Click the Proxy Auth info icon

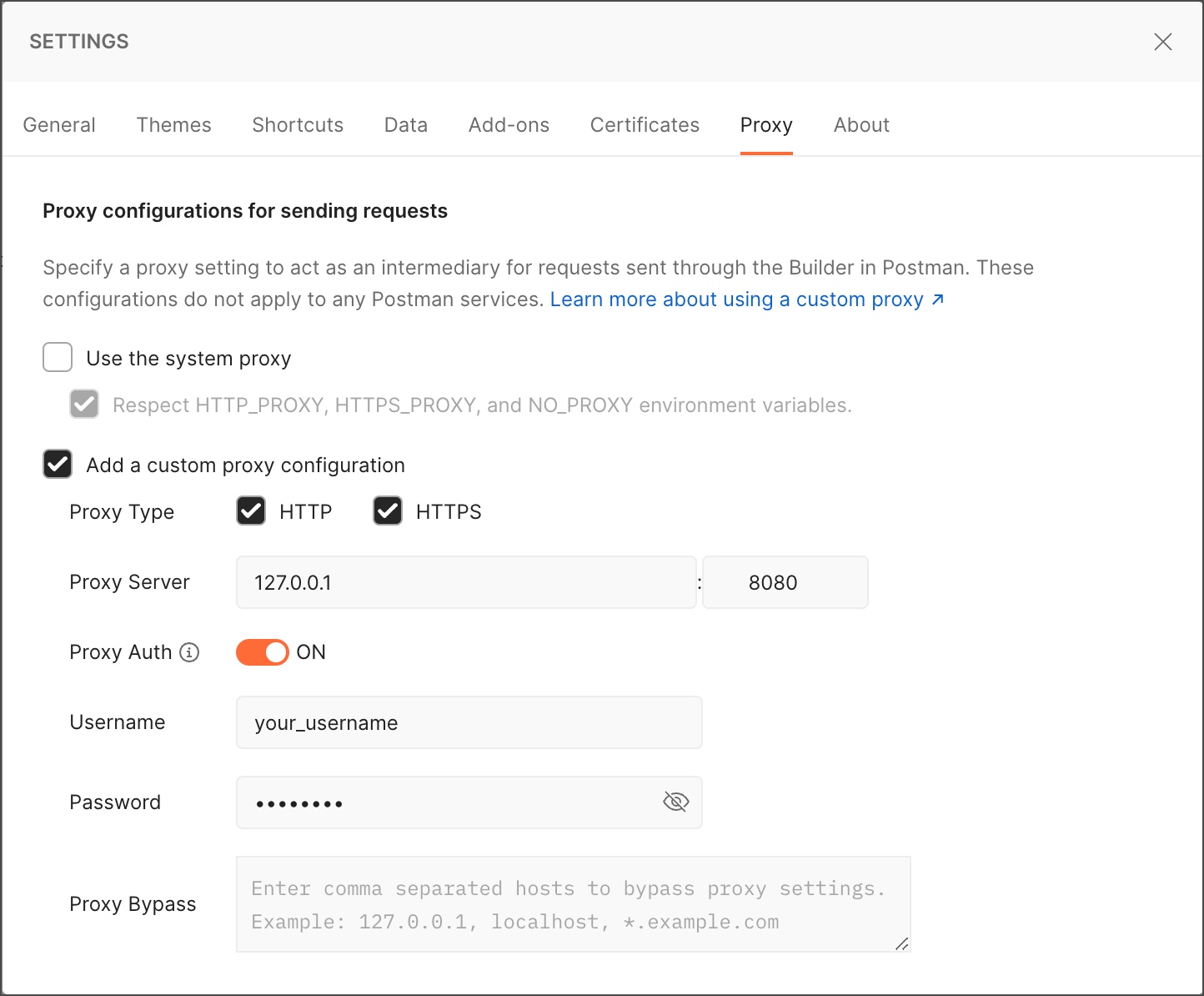point(190,652)
